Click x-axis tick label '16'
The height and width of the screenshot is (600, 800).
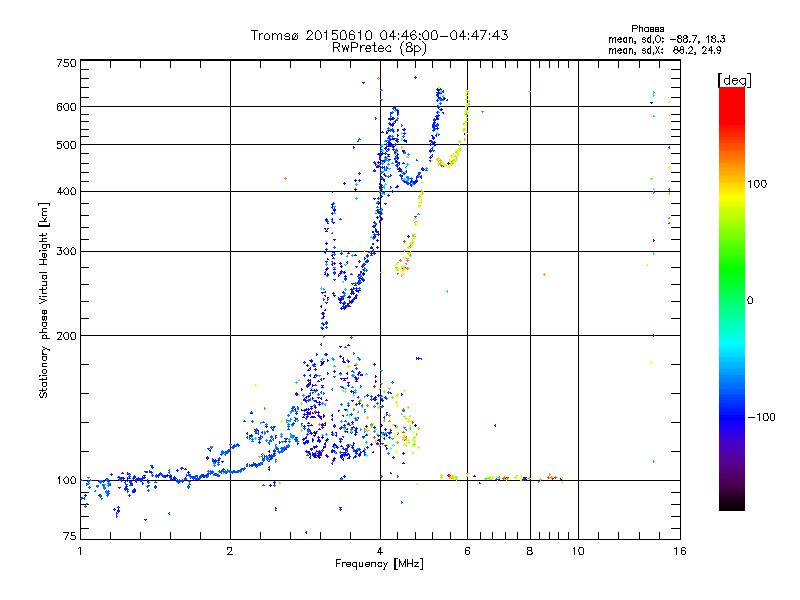click(x=680, y=551)
